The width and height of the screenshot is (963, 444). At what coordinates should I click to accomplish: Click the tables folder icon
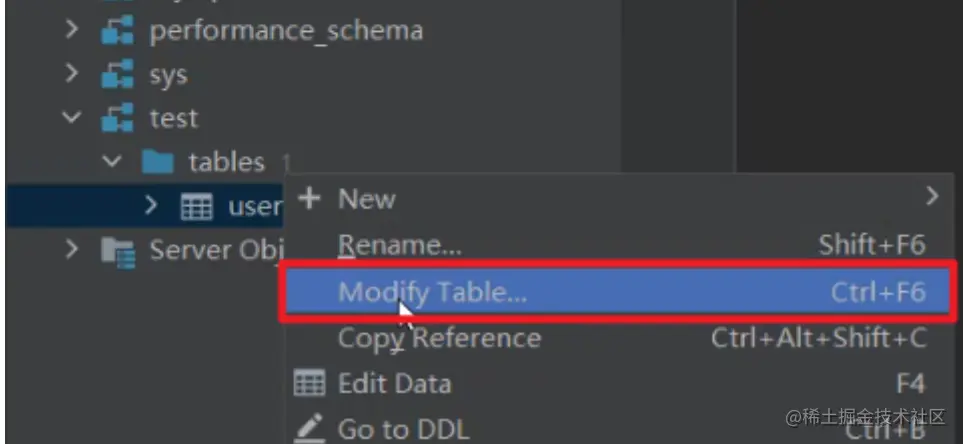tap(158, 162)
